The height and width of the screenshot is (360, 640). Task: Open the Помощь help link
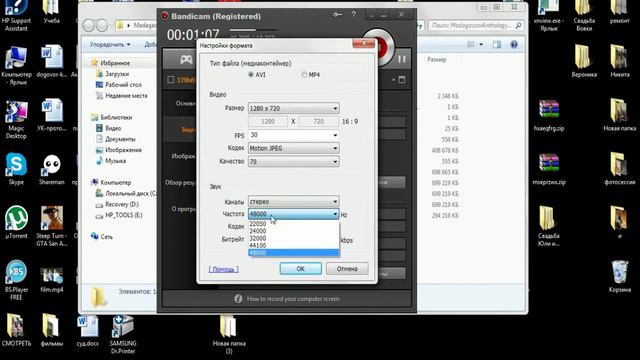point(224,269)
